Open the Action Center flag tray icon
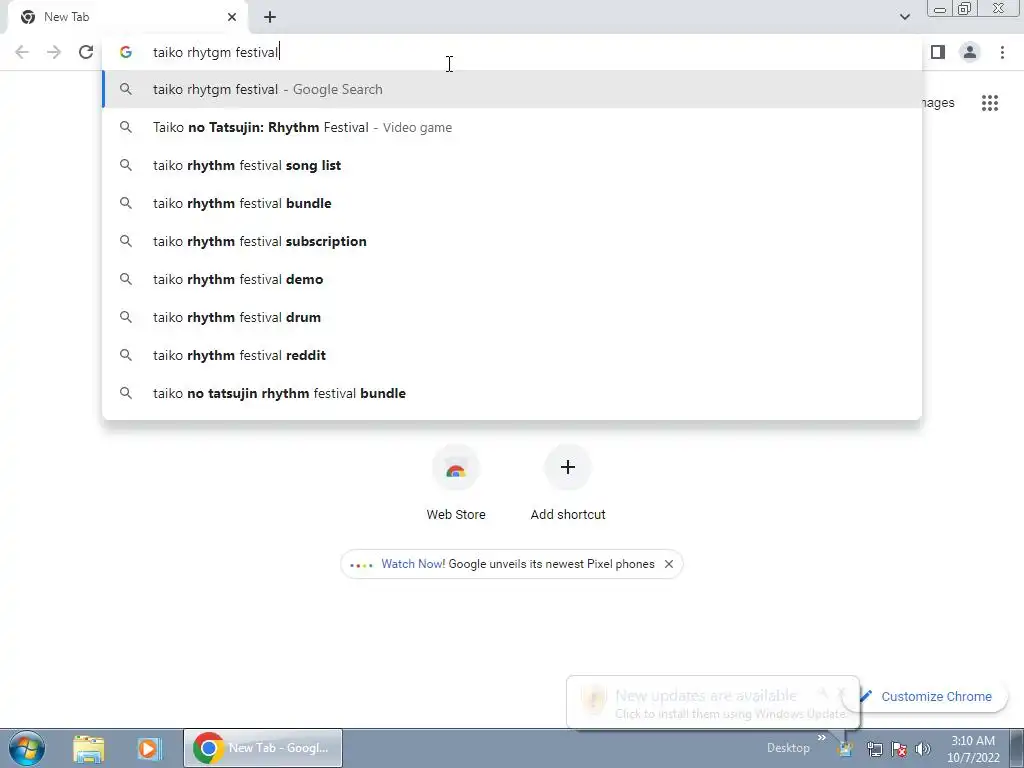The image size is (1024, 768). click(899, 748)
